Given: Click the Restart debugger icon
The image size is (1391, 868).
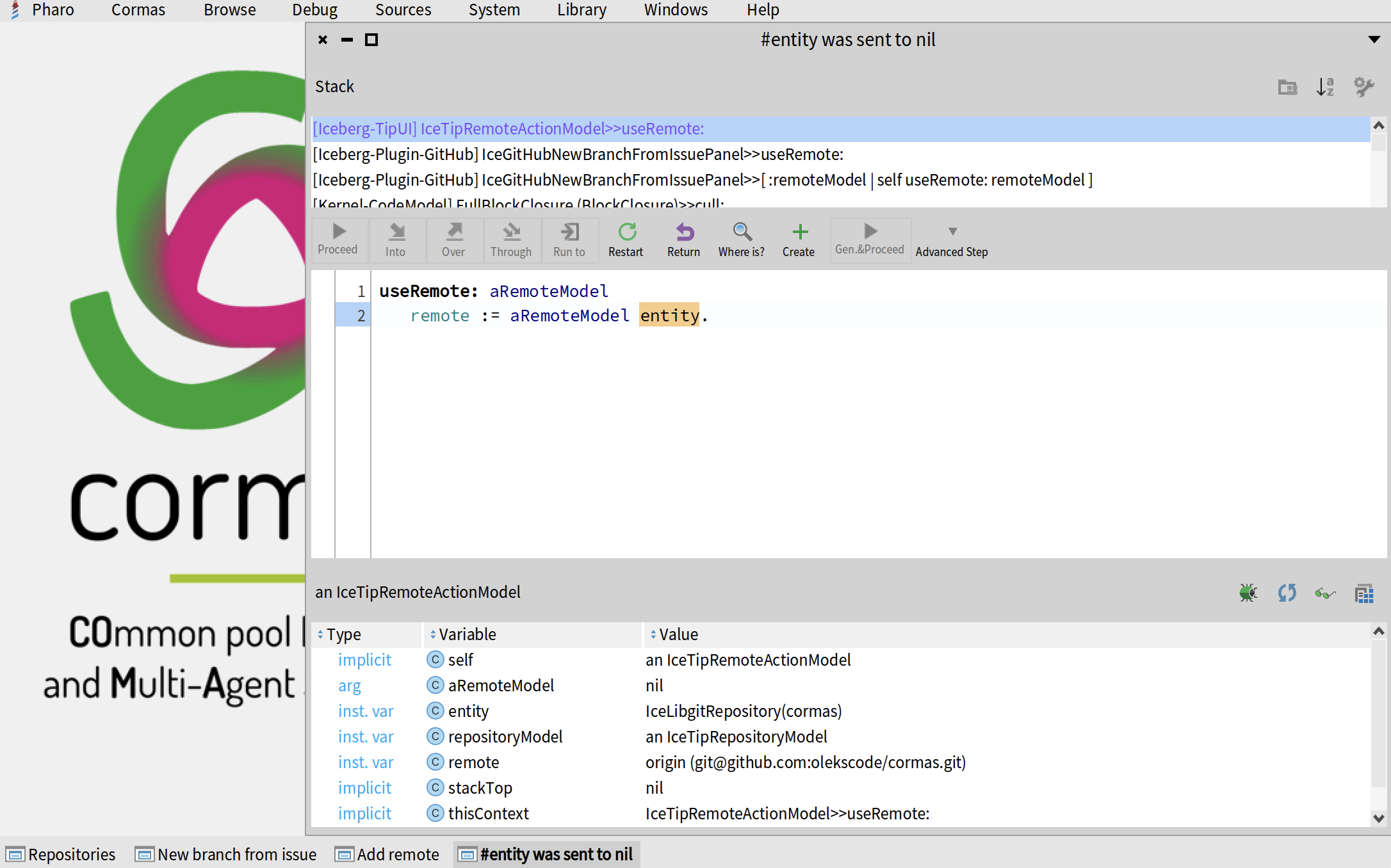Looking at the screenshot, I should click(x=626, y=232).
